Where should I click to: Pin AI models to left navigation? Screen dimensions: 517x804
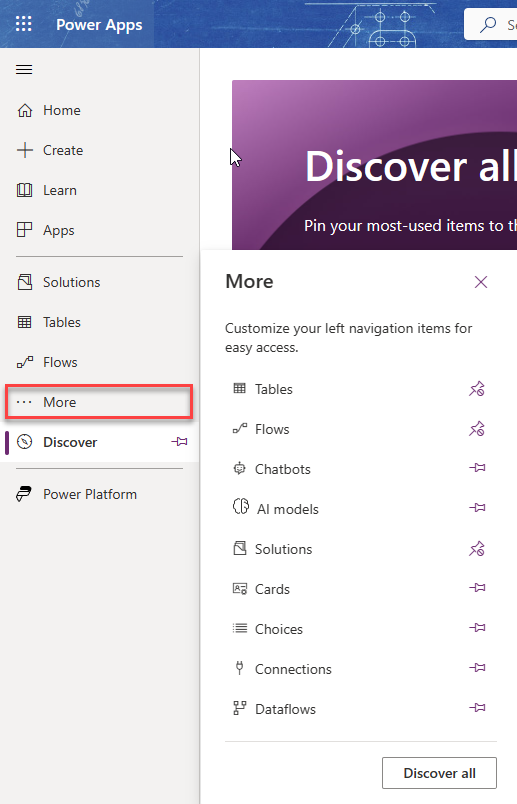(x=477, y=508)
